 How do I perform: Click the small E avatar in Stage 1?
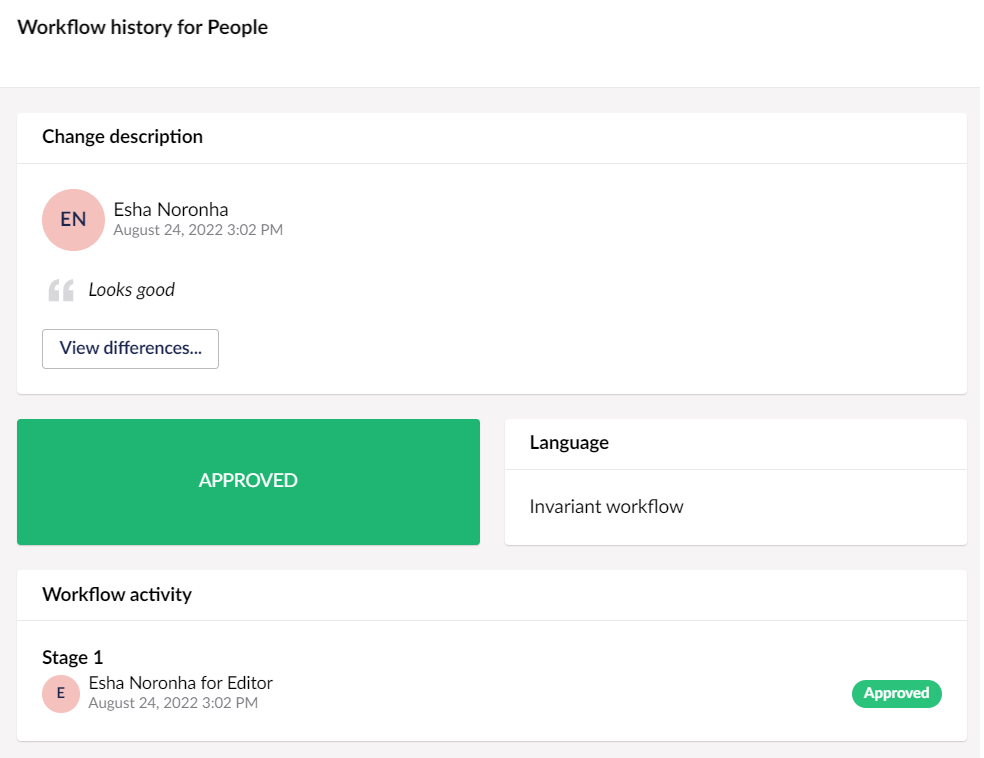coord(61,693)
